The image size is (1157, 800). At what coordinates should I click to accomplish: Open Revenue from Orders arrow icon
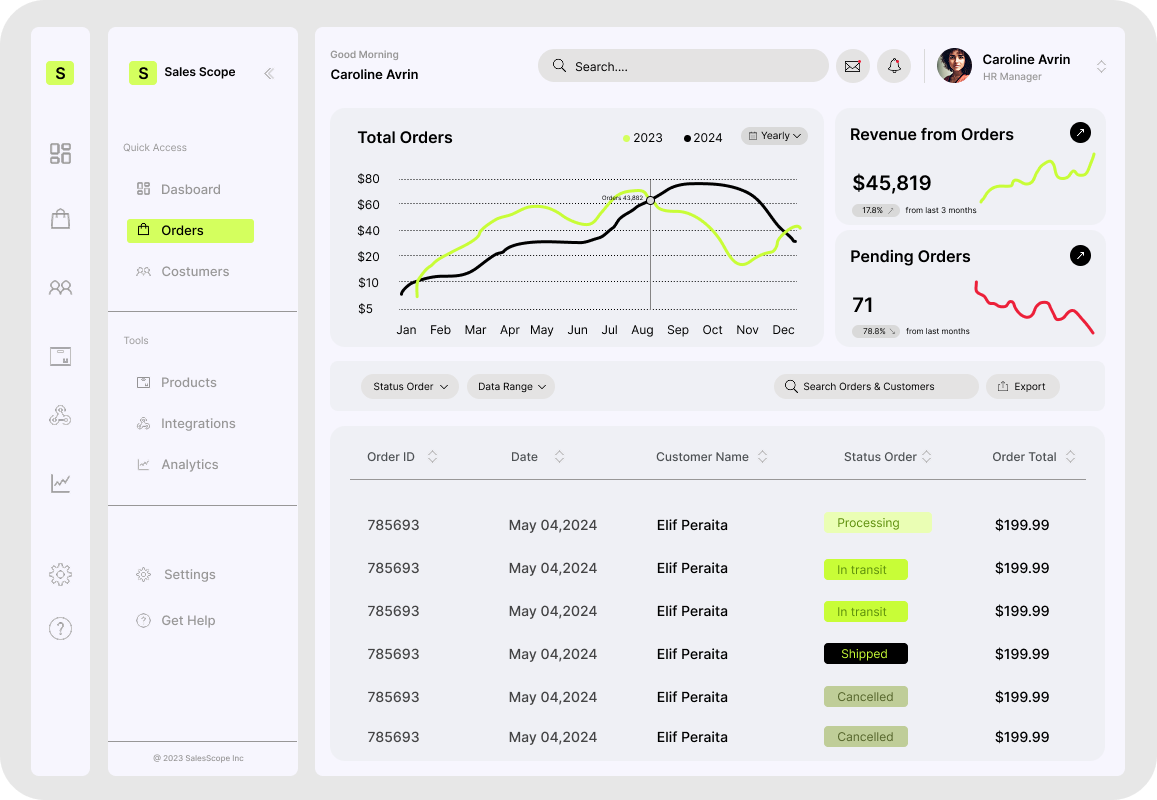(x=1080, y=133)
